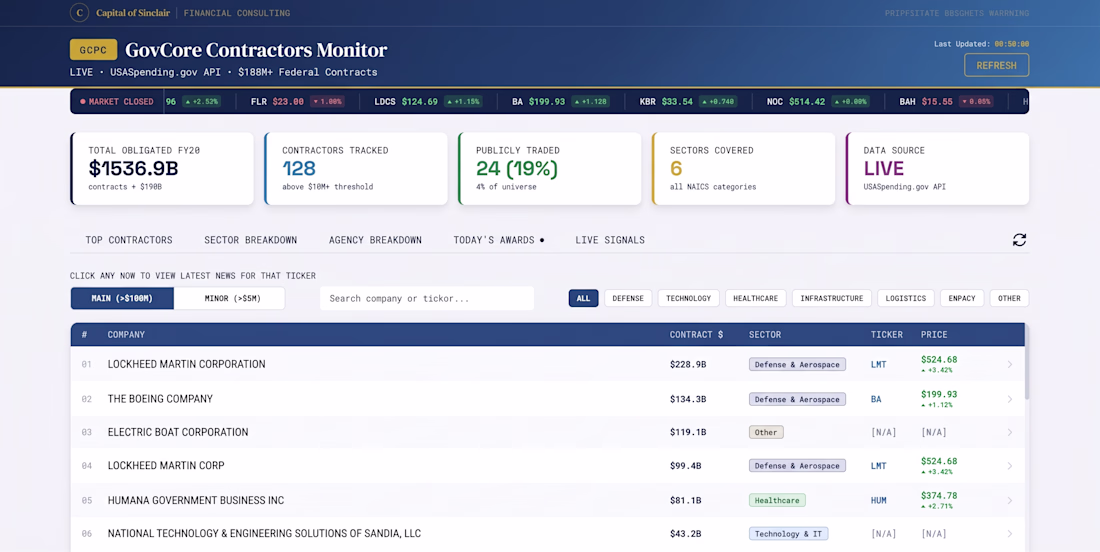
Task: Click the Publicly Traded card
Action: pyautogui.click(x=549, y=168)
